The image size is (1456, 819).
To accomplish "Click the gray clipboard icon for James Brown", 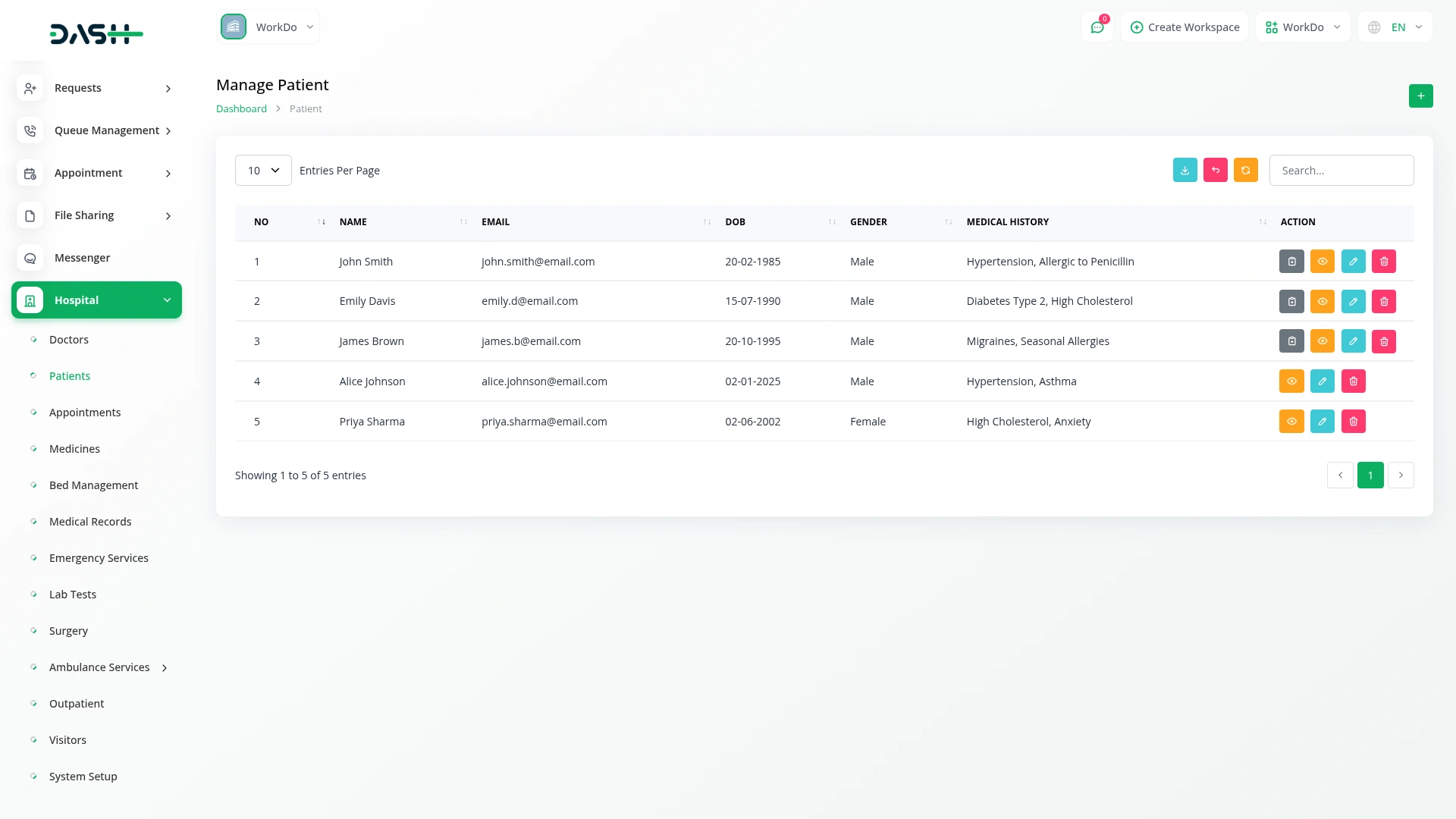I will point(1291,341).
